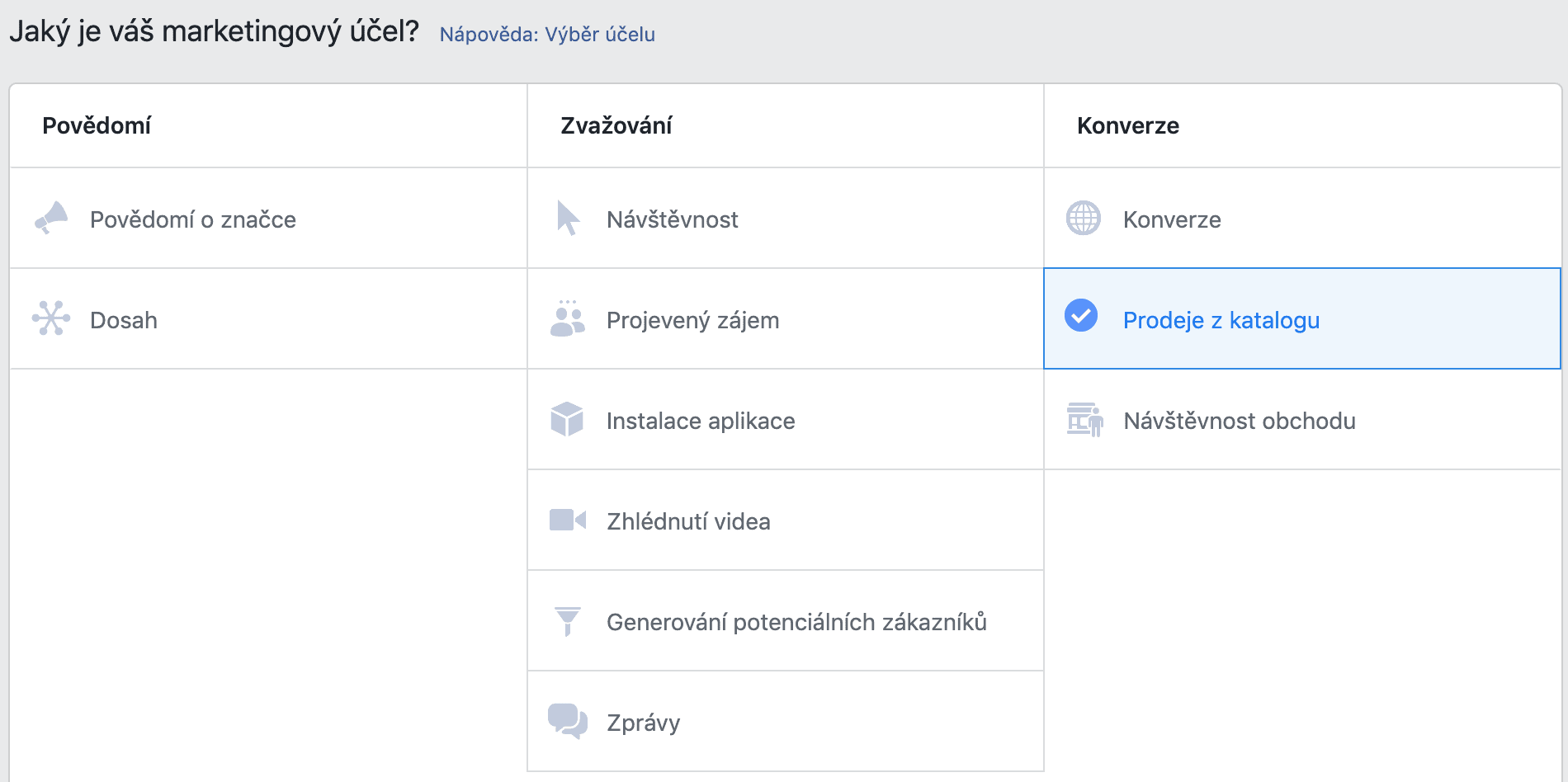Click the video camera icon
The height and width of the screenshot is (782, 1568).
(568, 521)
